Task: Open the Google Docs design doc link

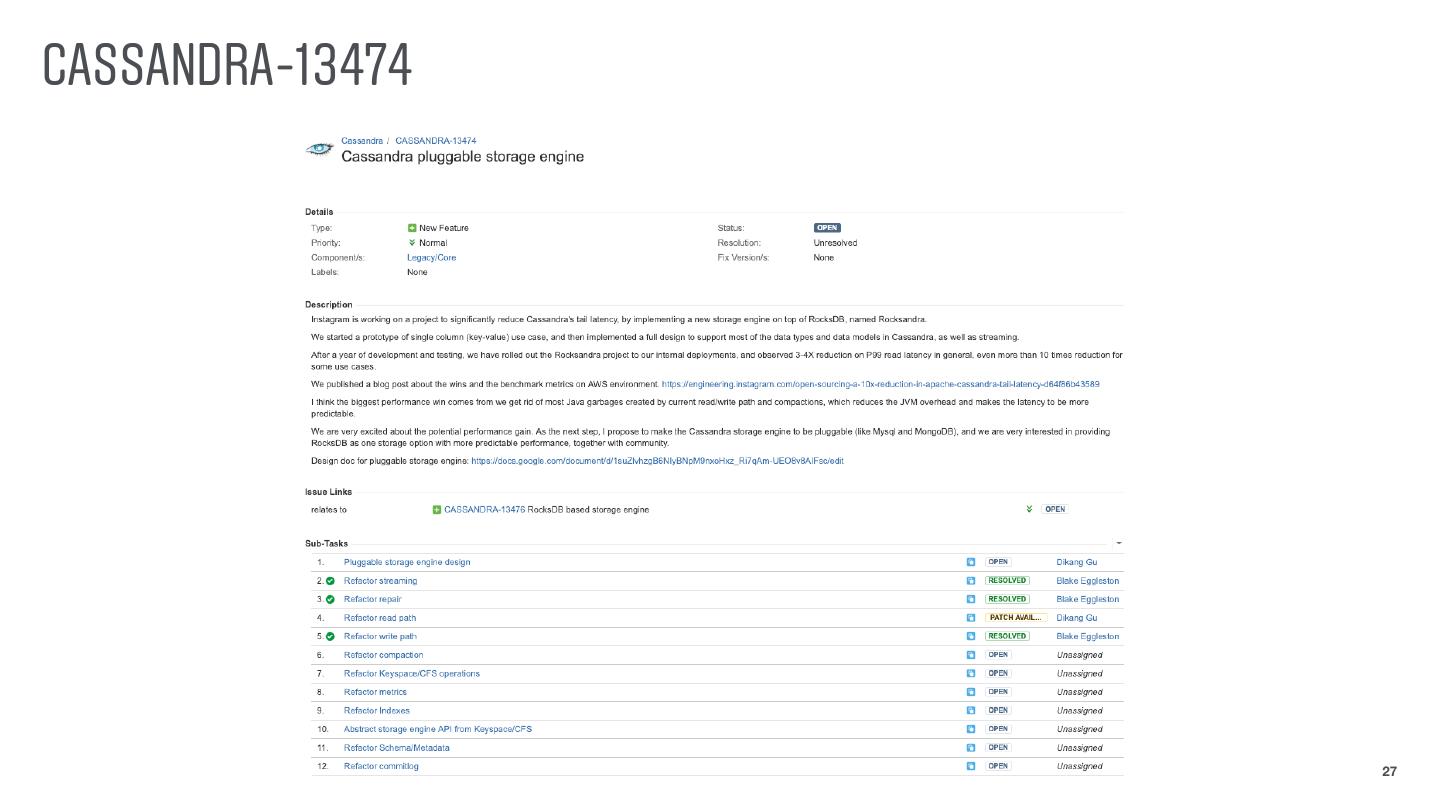Action: 657,461
